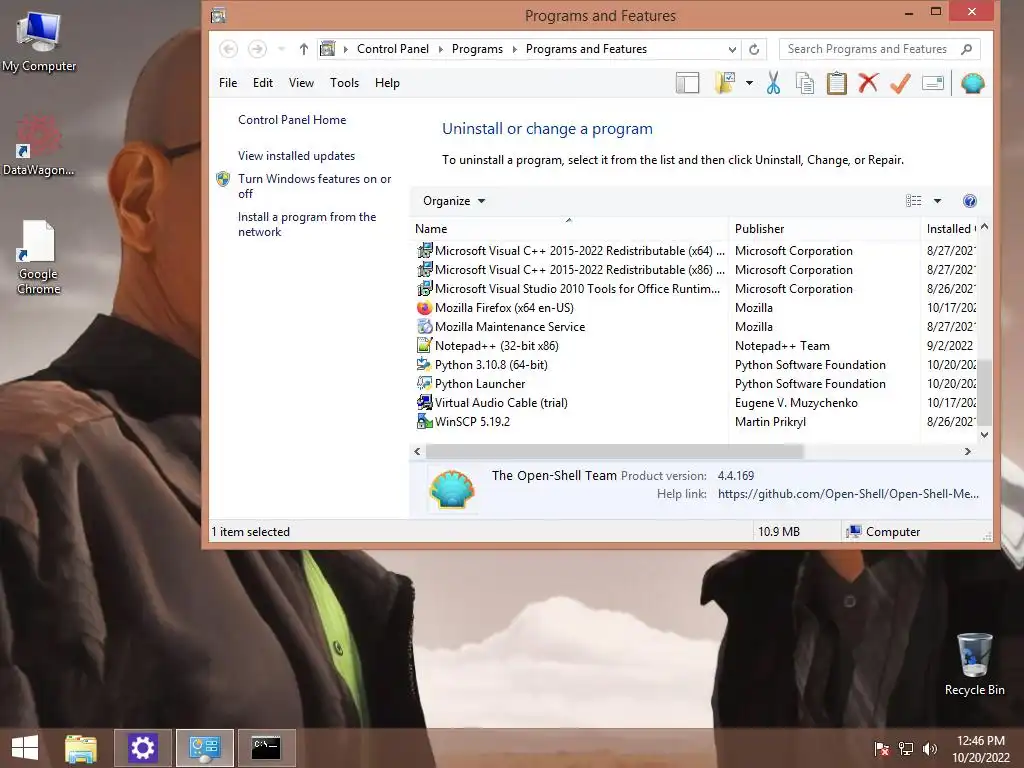Select WinSCP 5.19.2 entry
This screenshot has width=1024, height=768.
click(695, 421)
